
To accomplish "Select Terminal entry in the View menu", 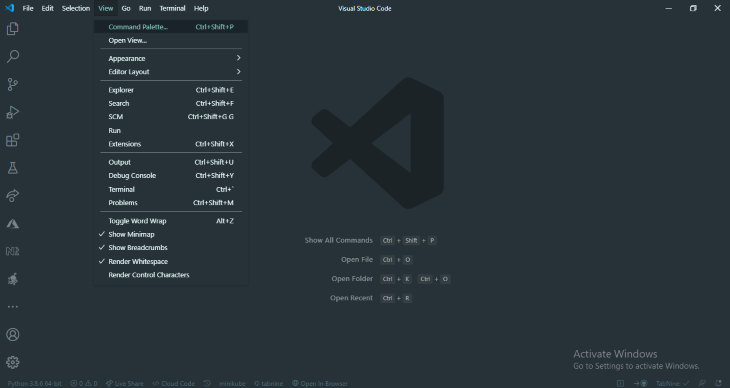I will click(171, 189).
